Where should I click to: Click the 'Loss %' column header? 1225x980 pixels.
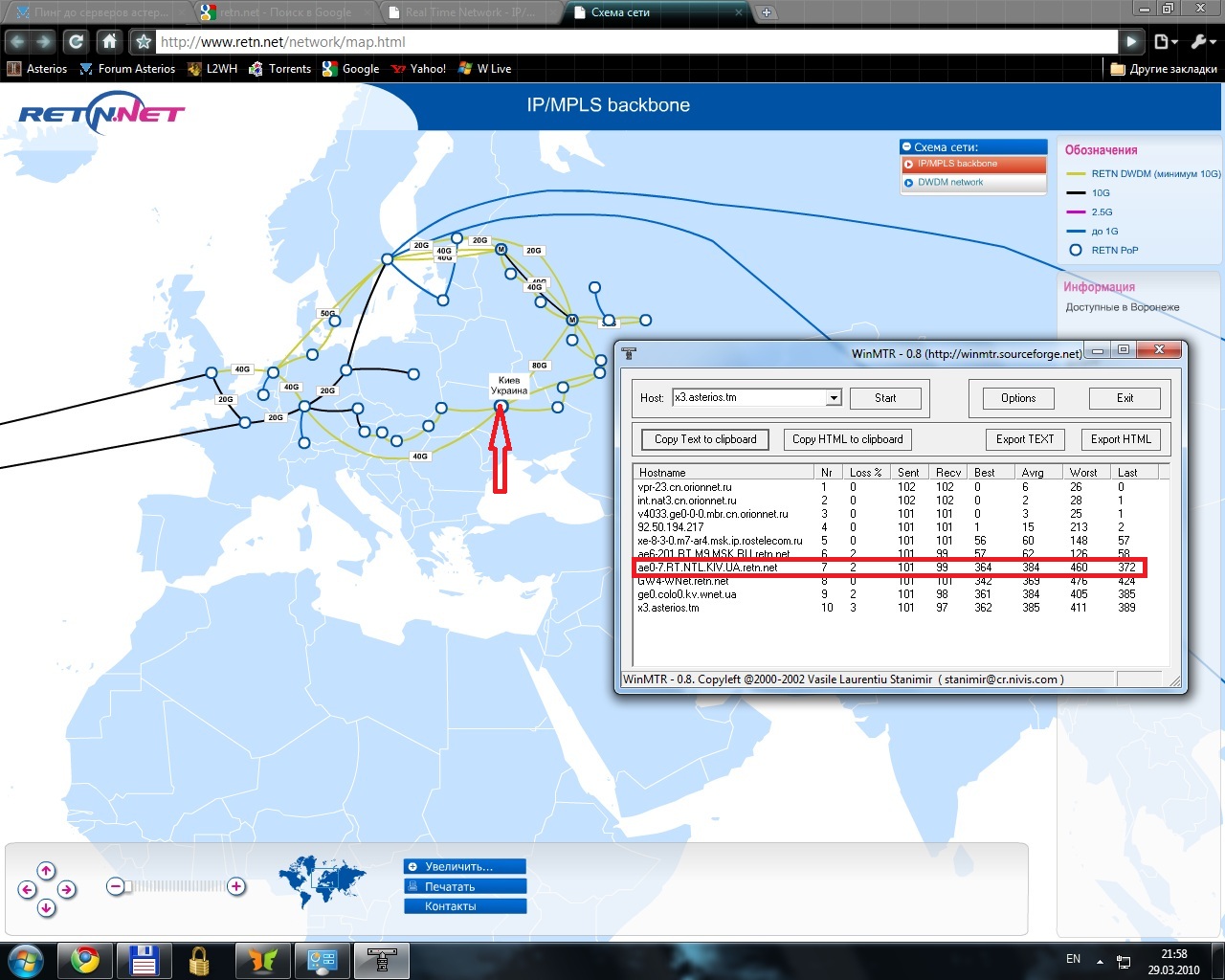[866, 472]
